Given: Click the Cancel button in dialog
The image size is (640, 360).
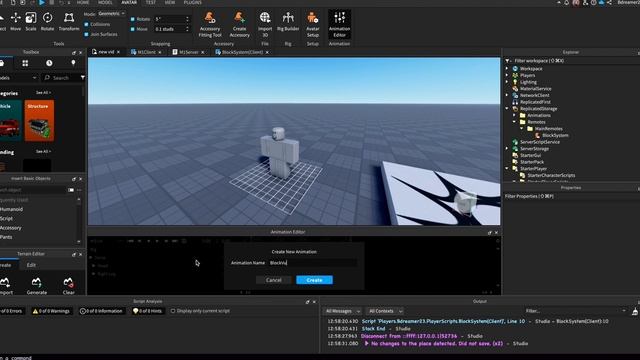Looking at the screenshot, I should [x=273, y=280].
